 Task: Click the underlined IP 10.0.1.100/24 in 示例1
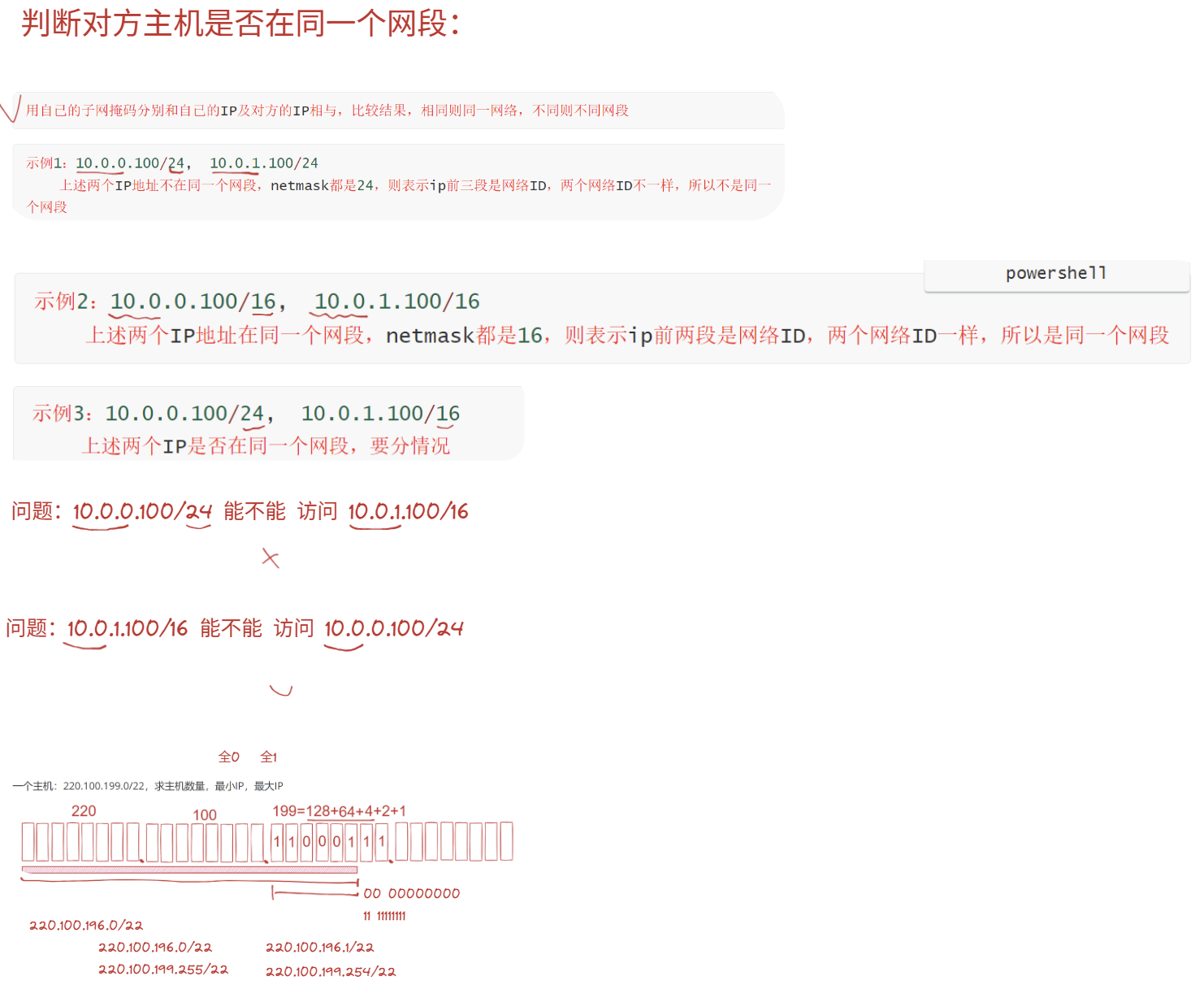coord(264,162)
